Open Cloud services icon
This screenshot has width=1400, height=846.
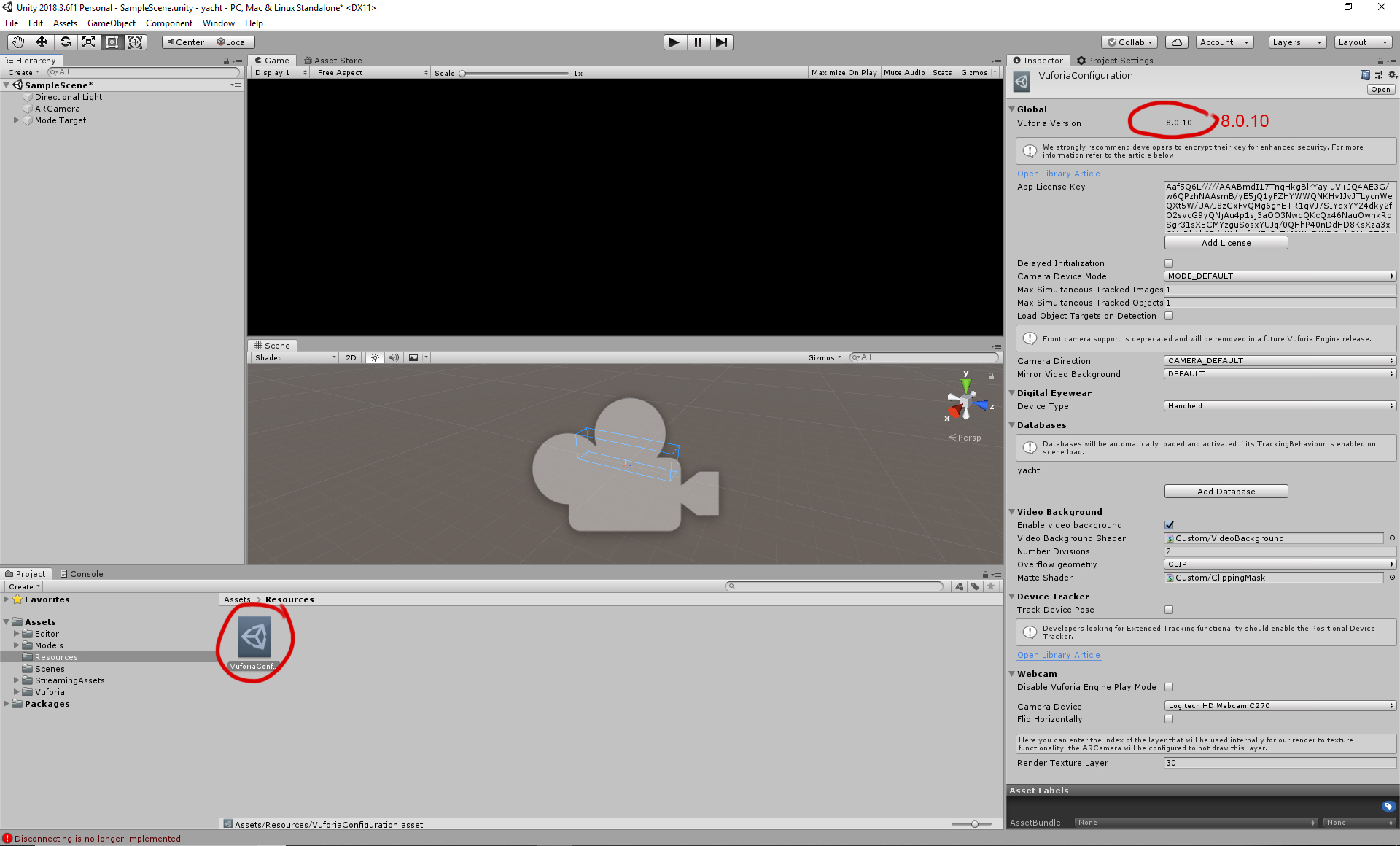[1176, 42]
